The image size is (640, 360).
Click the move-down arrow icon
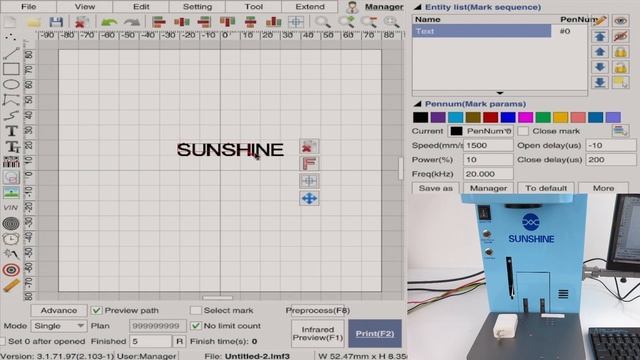coord(600,67)
